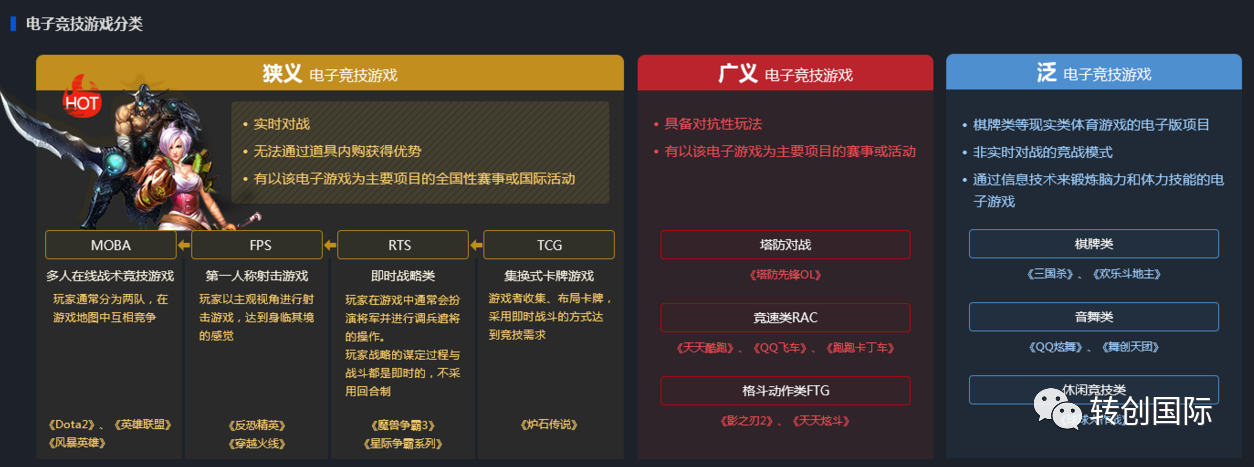Click the WeChat logo icon in watermark
Screen dimensions: 1254x467
(x=1059, y=407)
